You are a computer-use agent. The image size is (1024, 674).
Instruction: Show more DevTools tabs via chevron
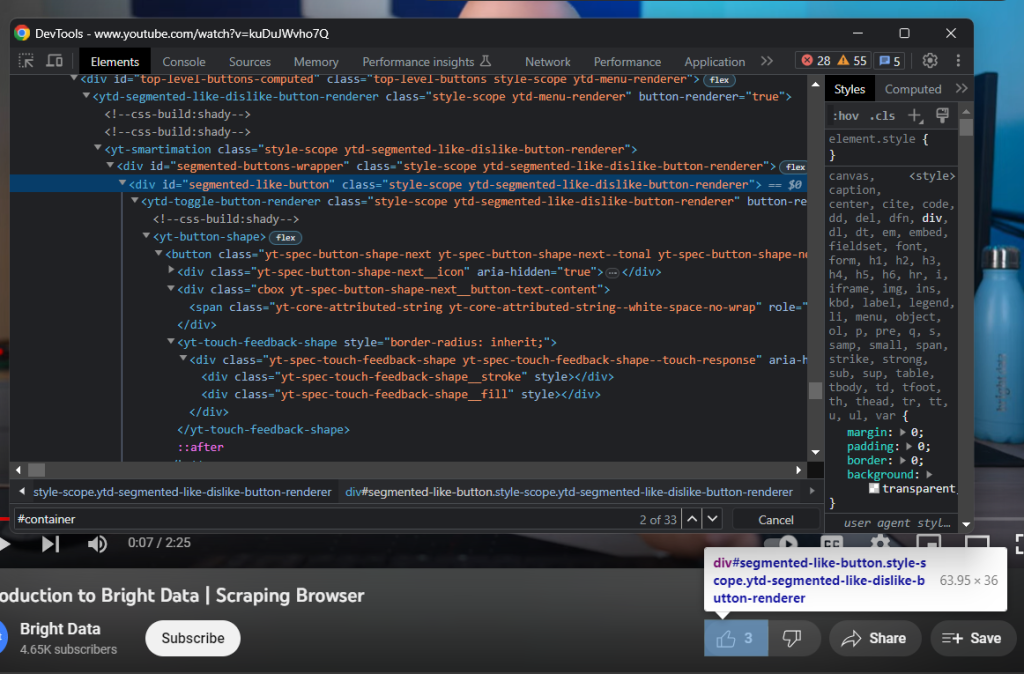(x=765, y=61)
